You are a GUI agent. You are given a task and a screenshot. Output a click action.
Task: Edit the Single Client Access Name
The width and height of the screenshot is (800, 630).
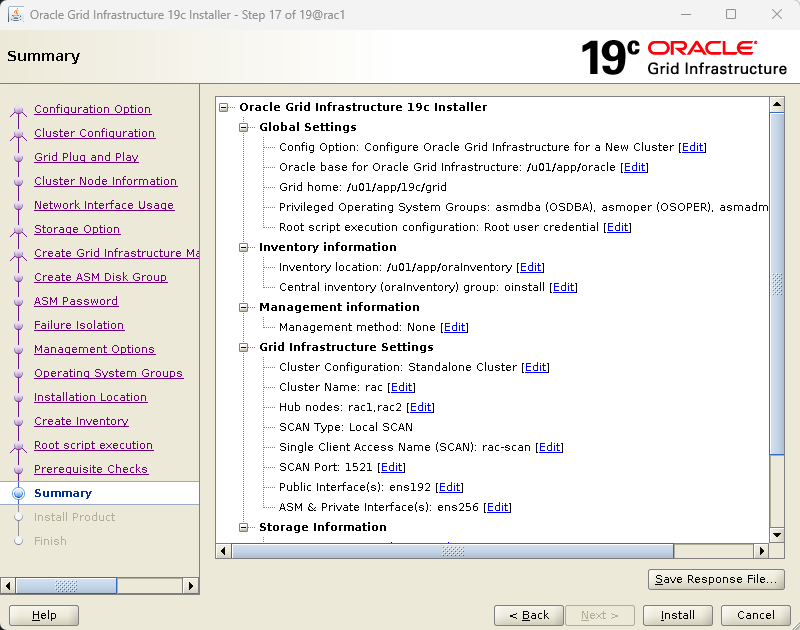(x=549, y=447)
